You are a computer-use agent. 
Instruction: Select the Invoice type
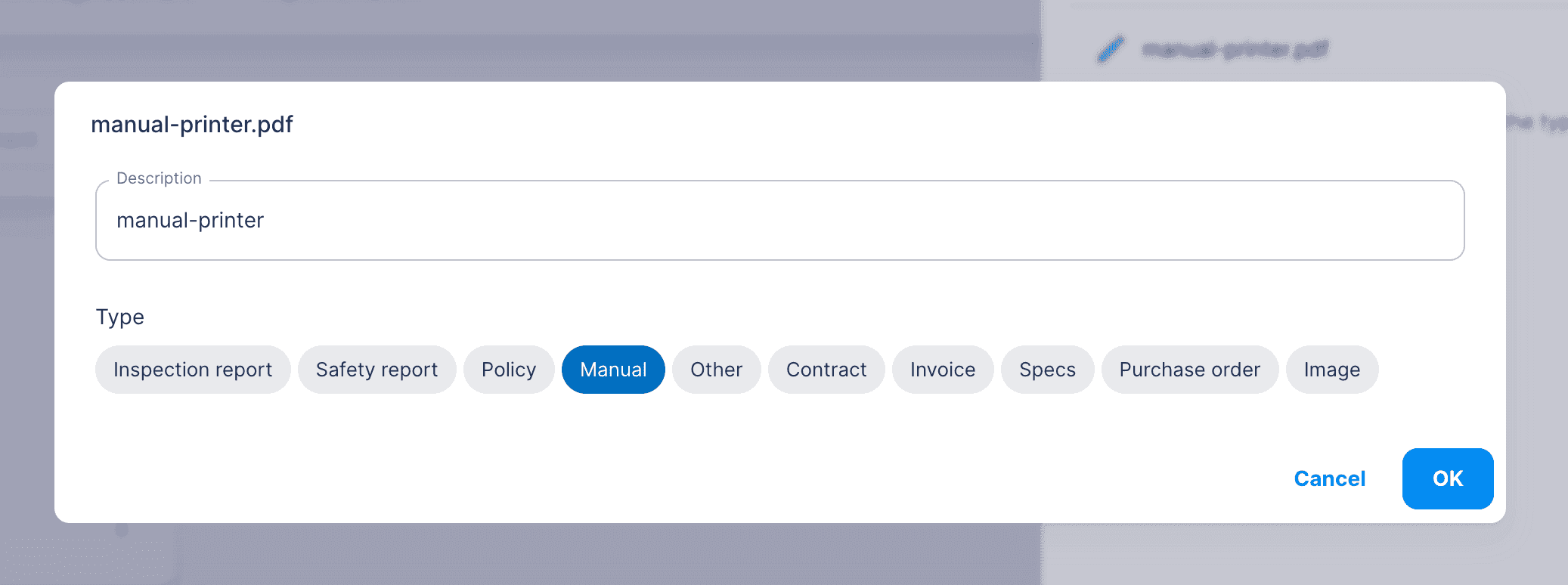click(942, 370)
